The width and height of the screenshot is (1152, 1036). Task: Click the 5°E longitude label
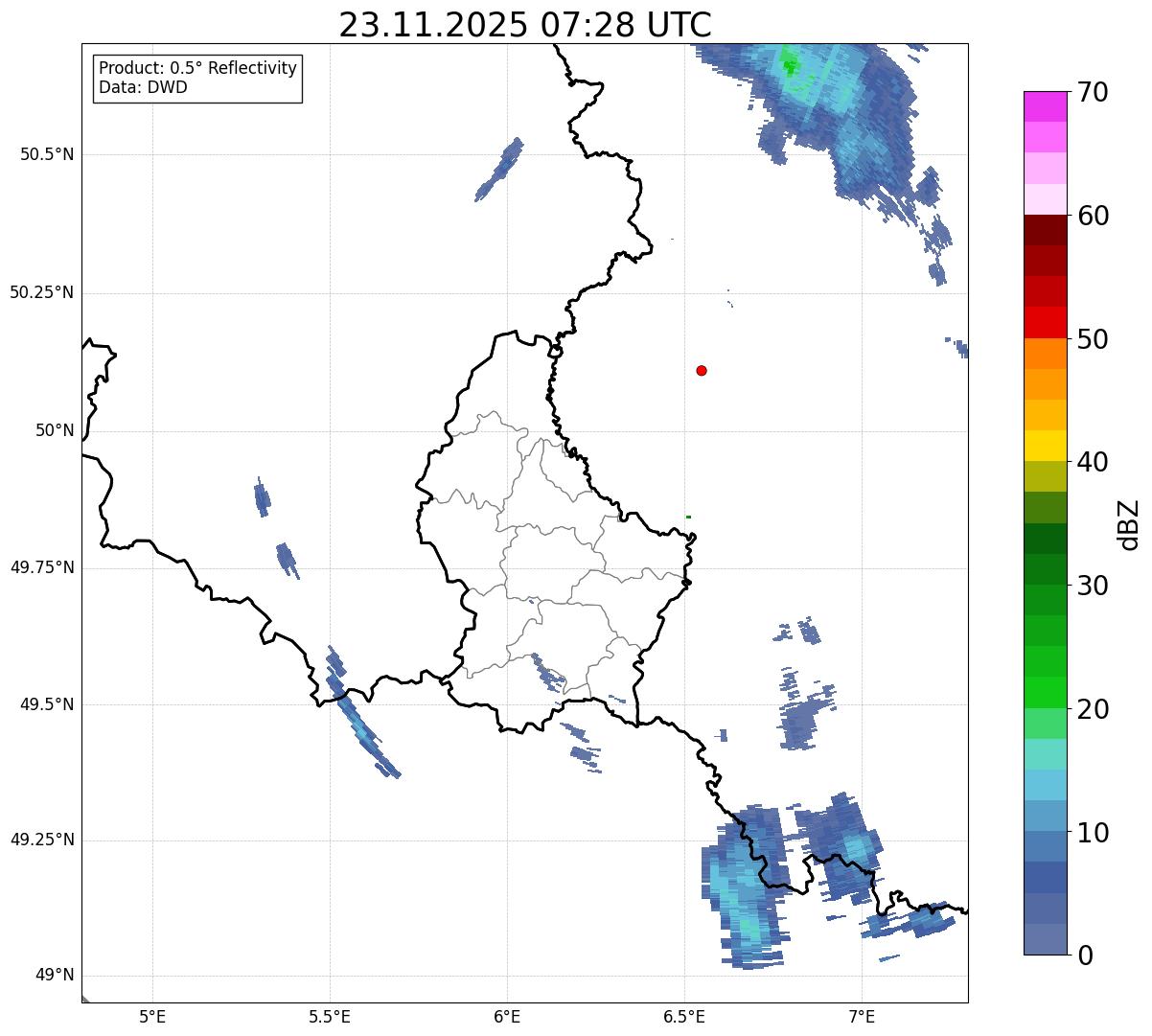pyautogui.click(x=152, y=1017)
